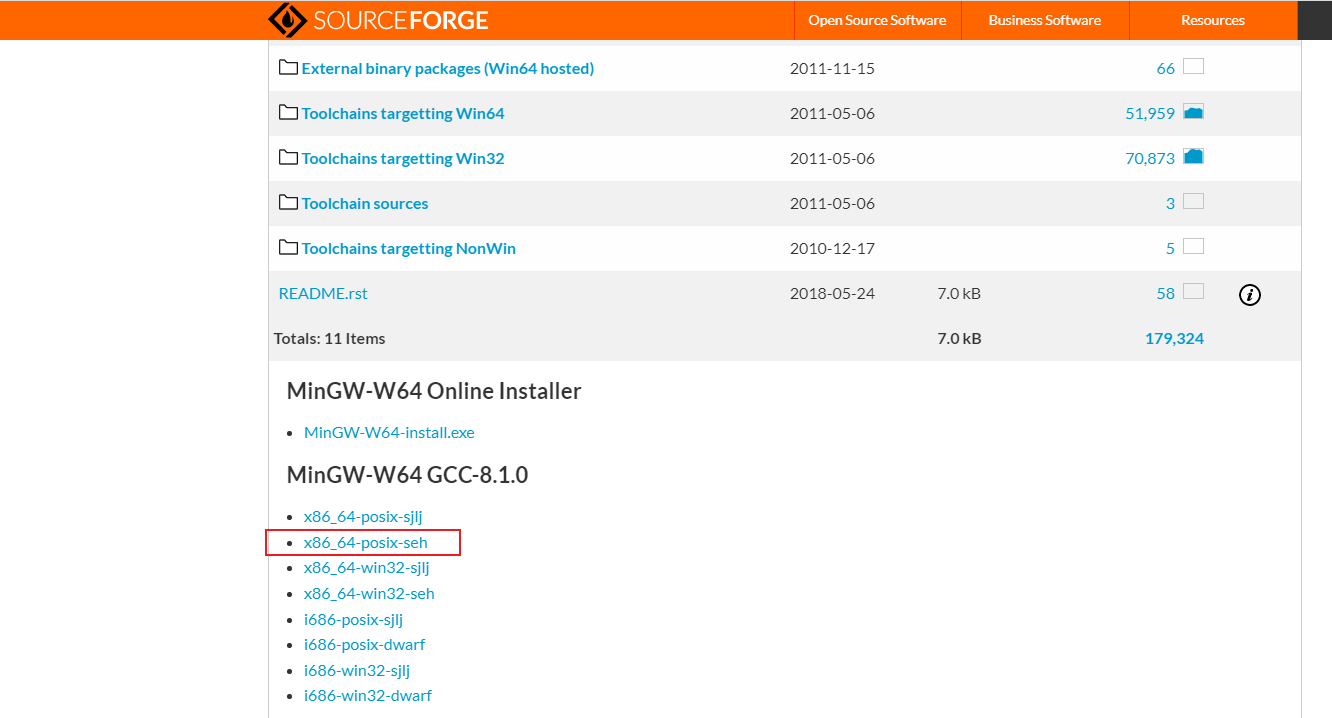Click the MinGW-W64 Online Installer heading
The height and width of the screenshot is (718, 1332).
434,391
